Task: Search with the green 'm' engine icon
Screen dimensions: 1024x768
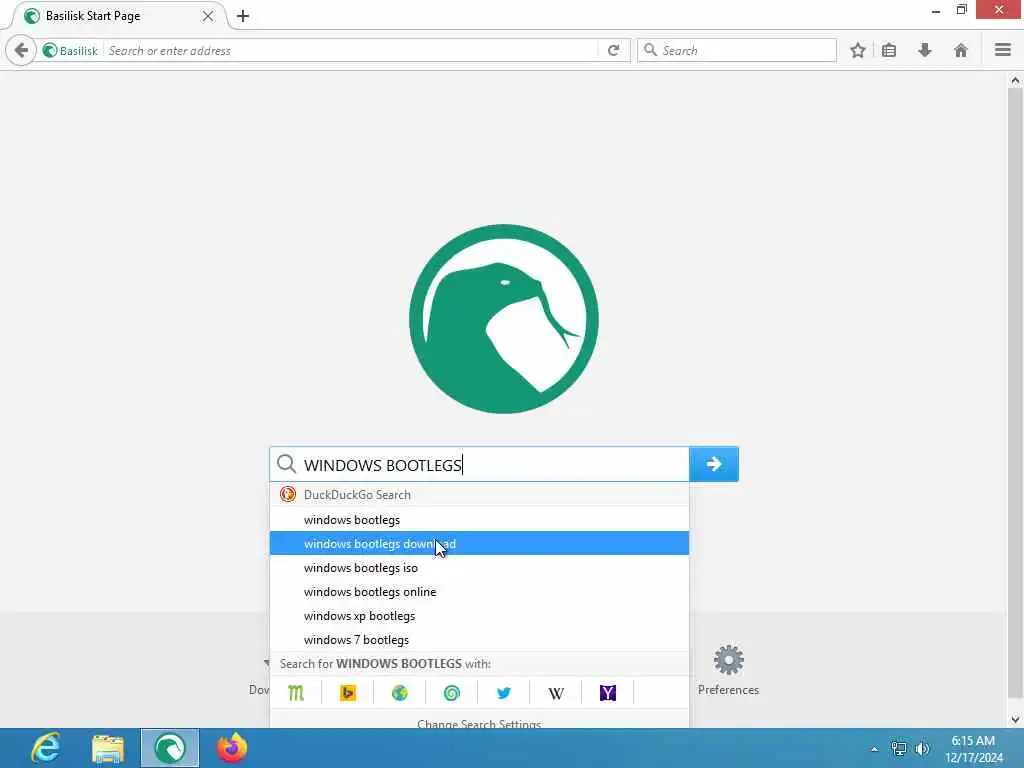Action: point(296,693)
